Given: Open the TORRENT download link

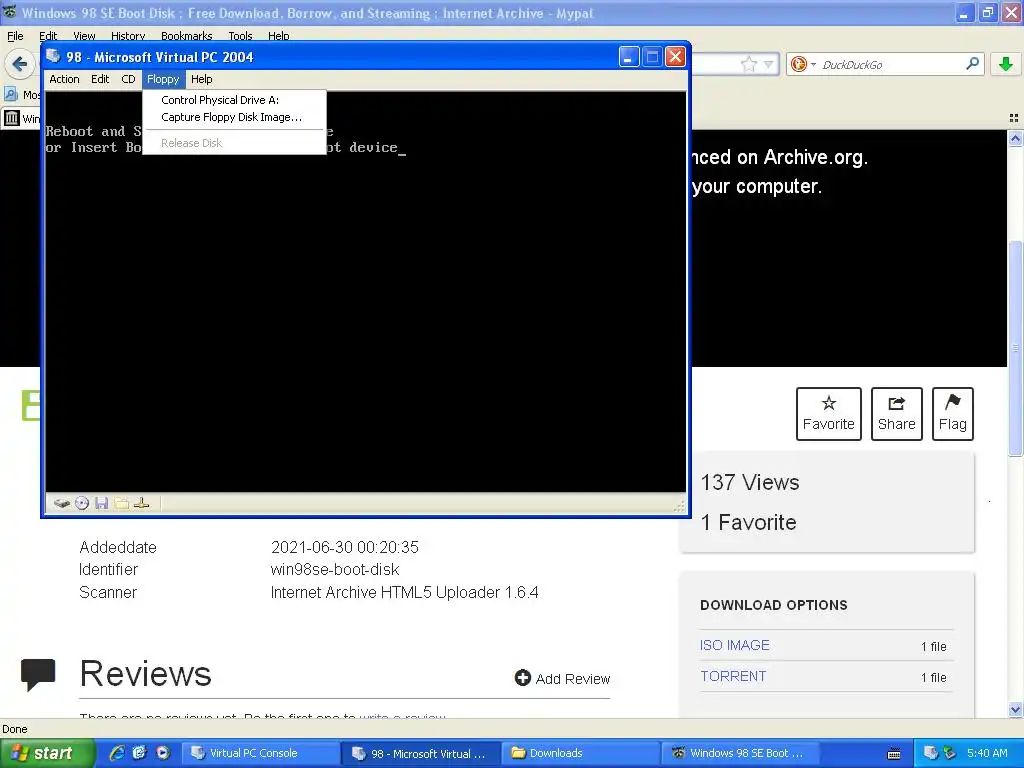Looking at the screenshot, I should tap(733, 676).
